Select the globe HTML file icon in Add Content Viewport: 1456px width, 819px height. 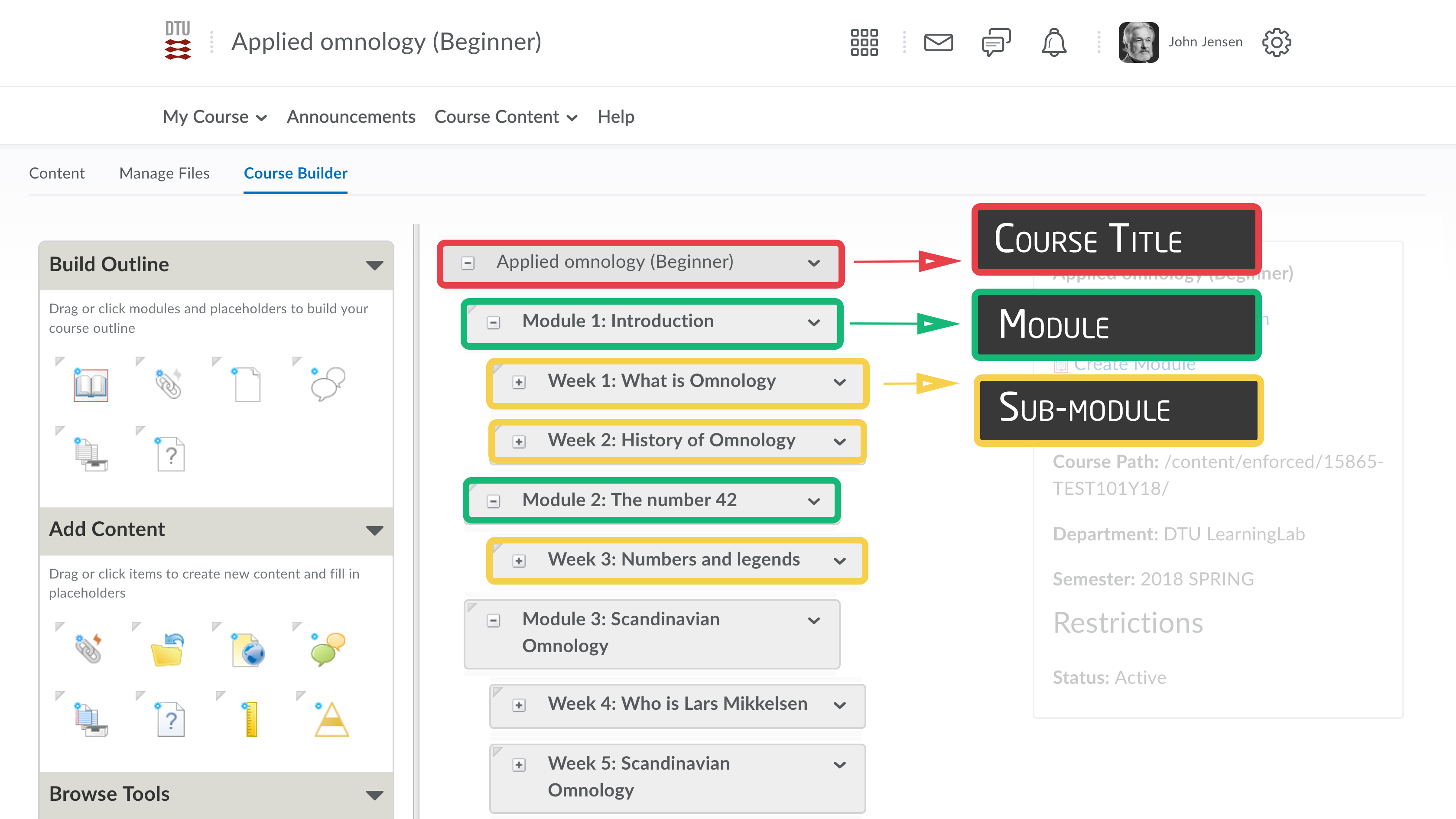pos(248,650)
